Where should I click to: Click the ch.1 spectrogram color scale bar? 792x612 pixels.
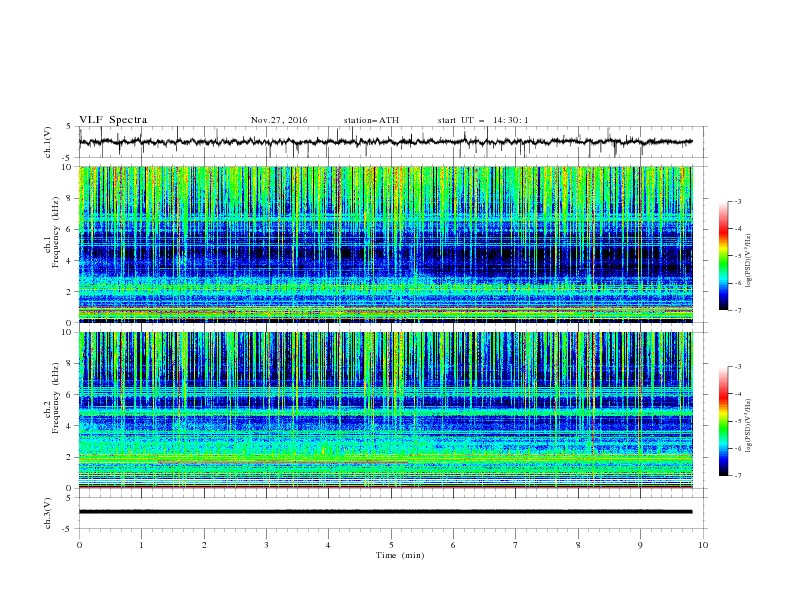(724, 256)
